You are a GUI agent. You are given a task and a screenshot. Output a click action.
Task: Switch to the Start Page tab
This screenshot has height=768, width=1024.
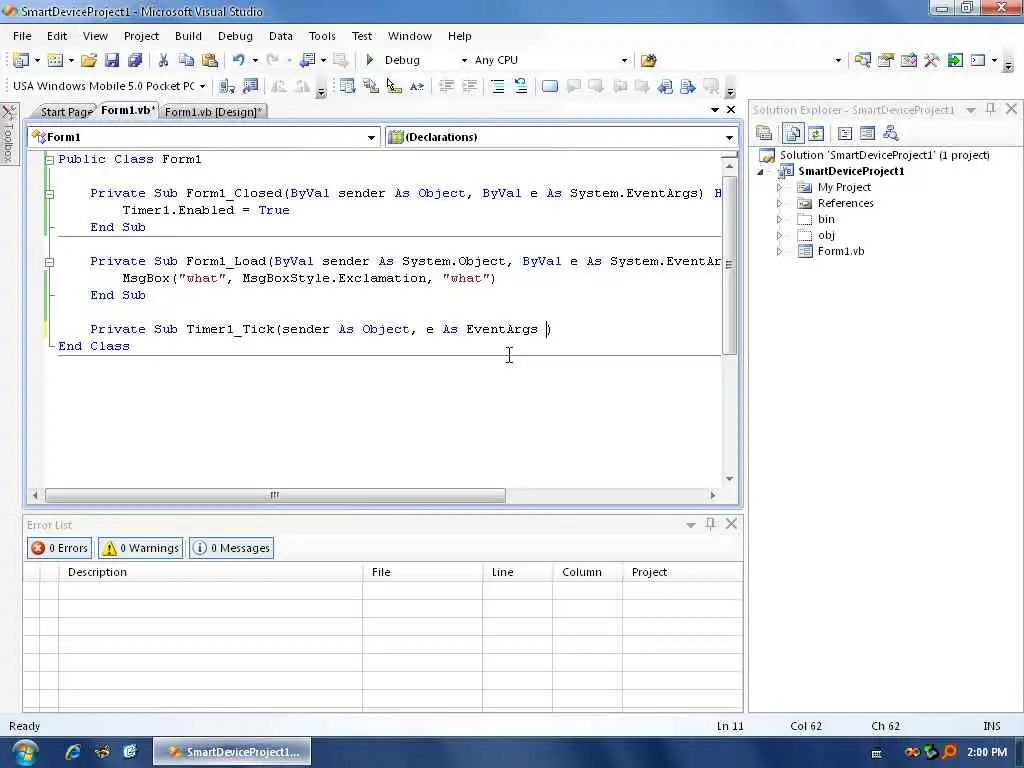(x=66, y=112)
